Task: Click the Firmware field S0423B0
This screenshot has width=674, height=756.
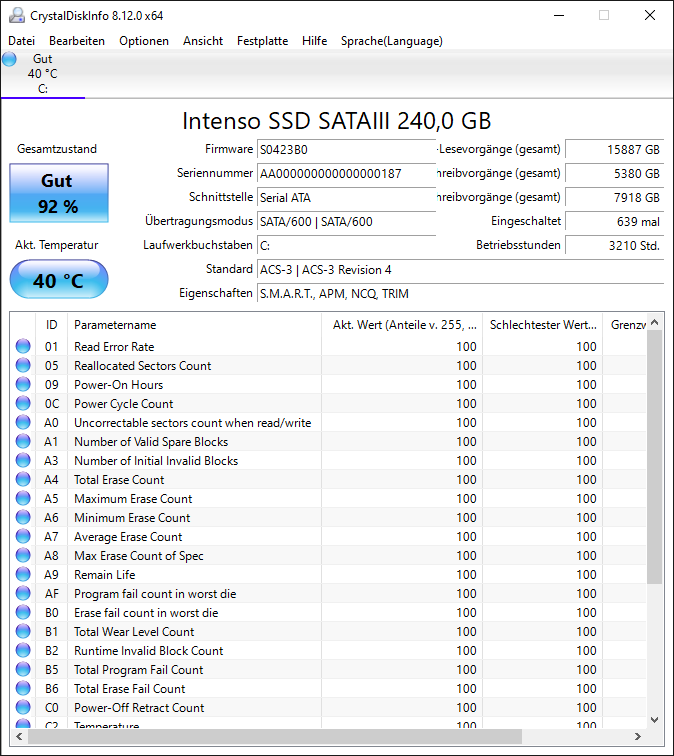Action: (x=347, y=149)
